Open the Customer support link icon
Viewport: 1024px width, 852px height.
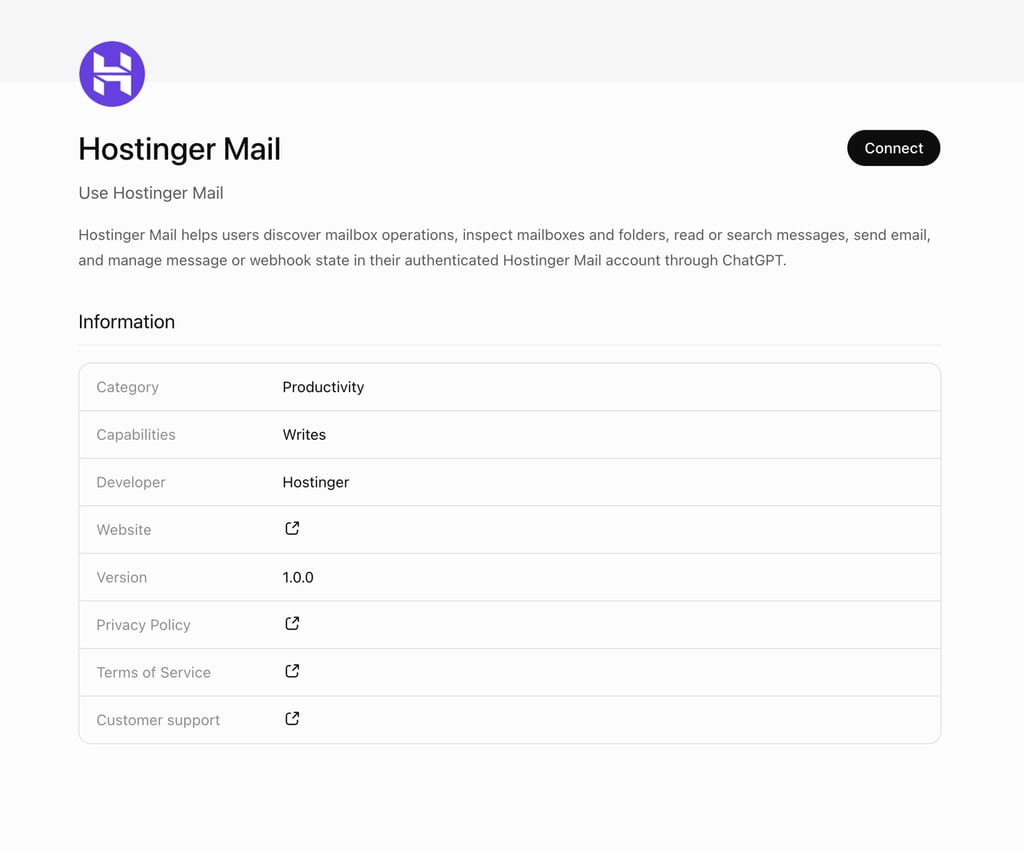(x=292, y=719)
